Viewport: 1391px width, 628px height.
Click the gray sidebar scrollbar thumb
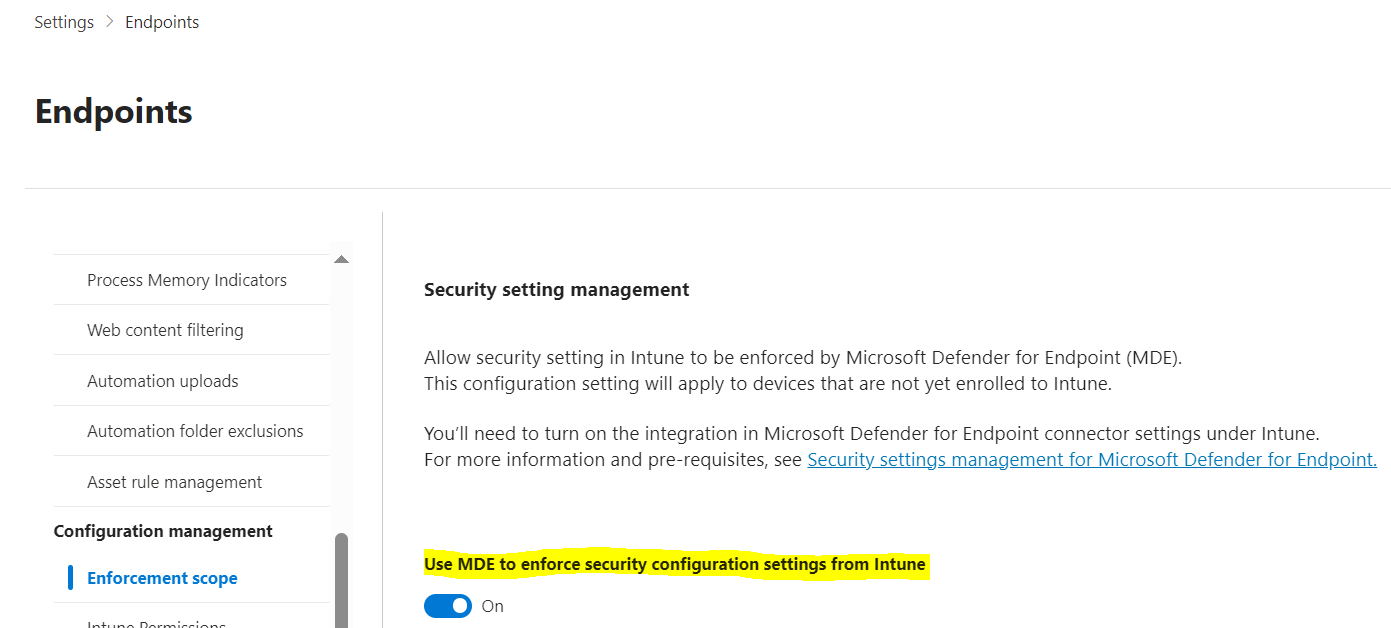[x=341, y=570]
